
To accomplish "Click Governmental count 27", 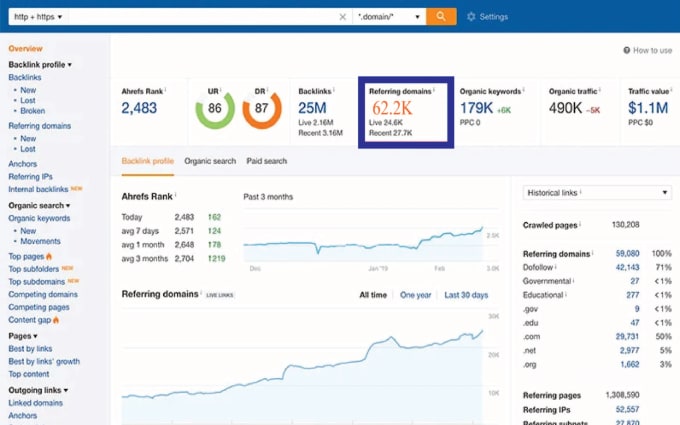I will point(634,281).
